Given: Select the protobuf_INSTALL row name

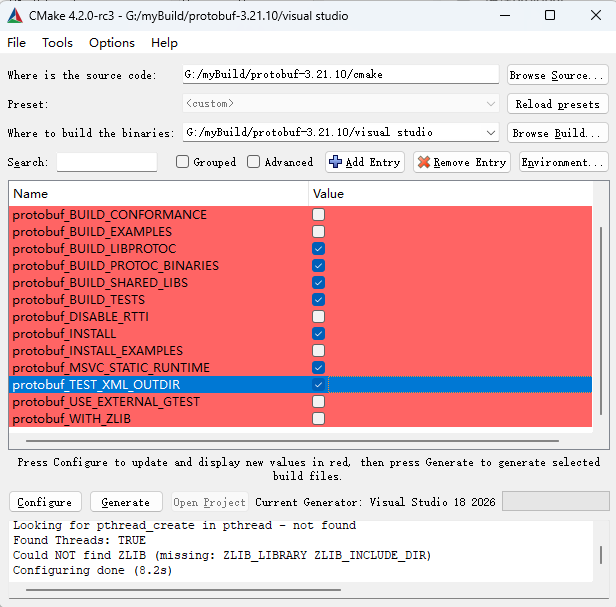Looking at the screenshot, I should point(64,334).
